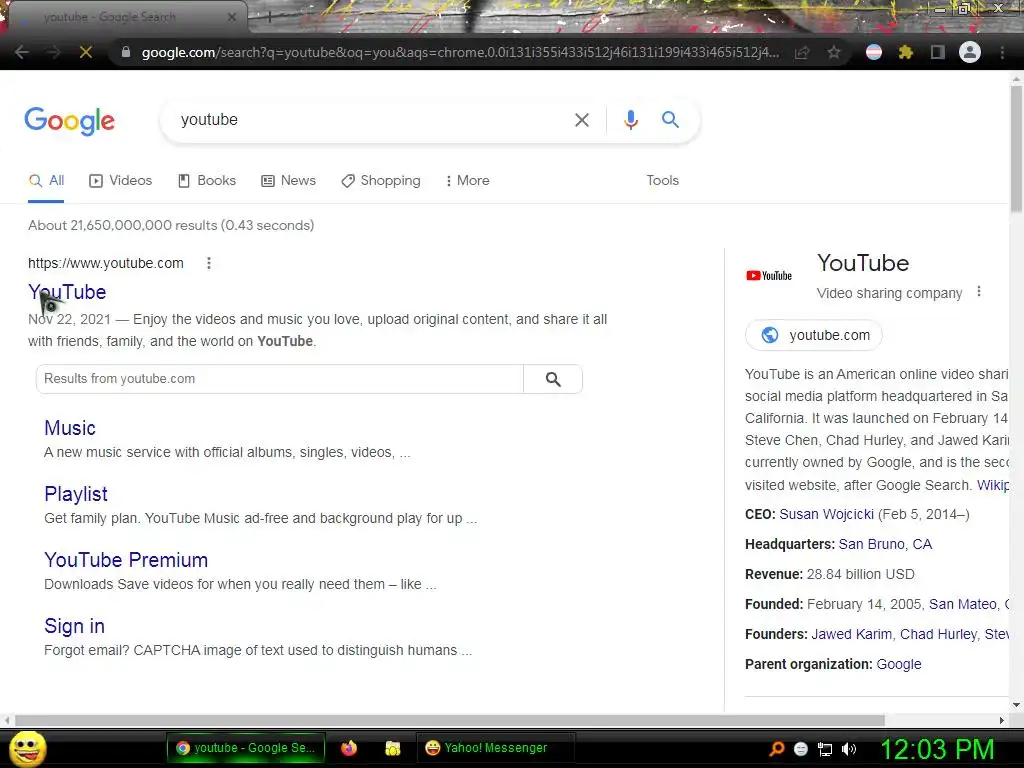Go back using the browser back arrow
Viewport: 1024px width, 768px height.
tap(22, 52)
